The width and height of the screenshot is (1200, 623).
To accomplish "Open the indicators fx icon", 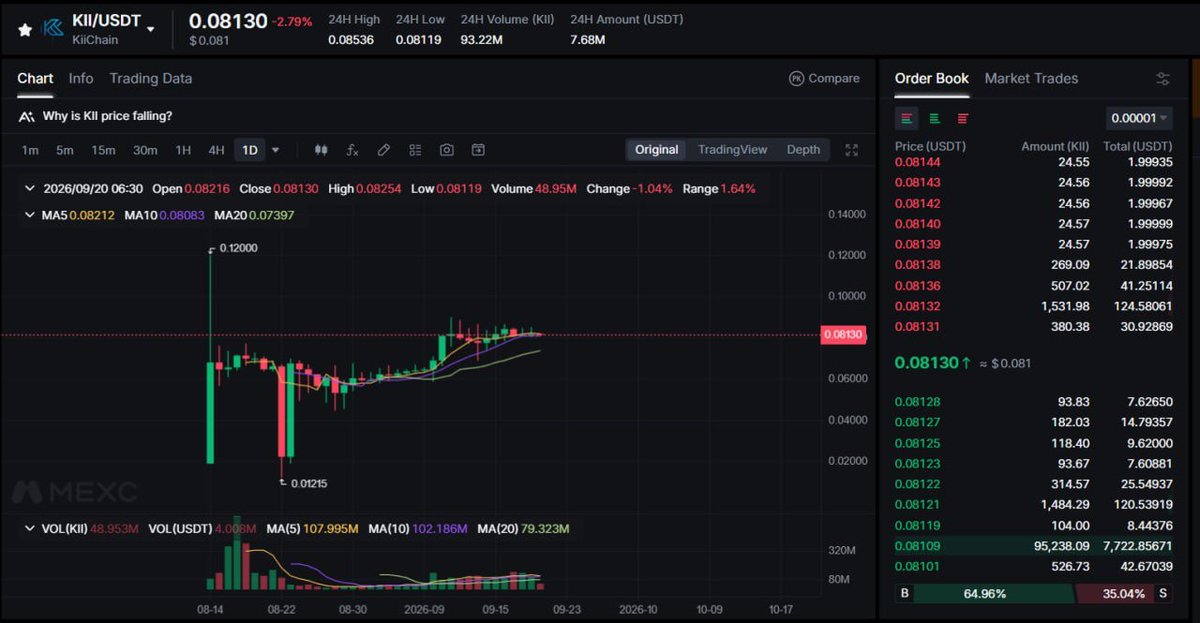I will tap(352, 150).
